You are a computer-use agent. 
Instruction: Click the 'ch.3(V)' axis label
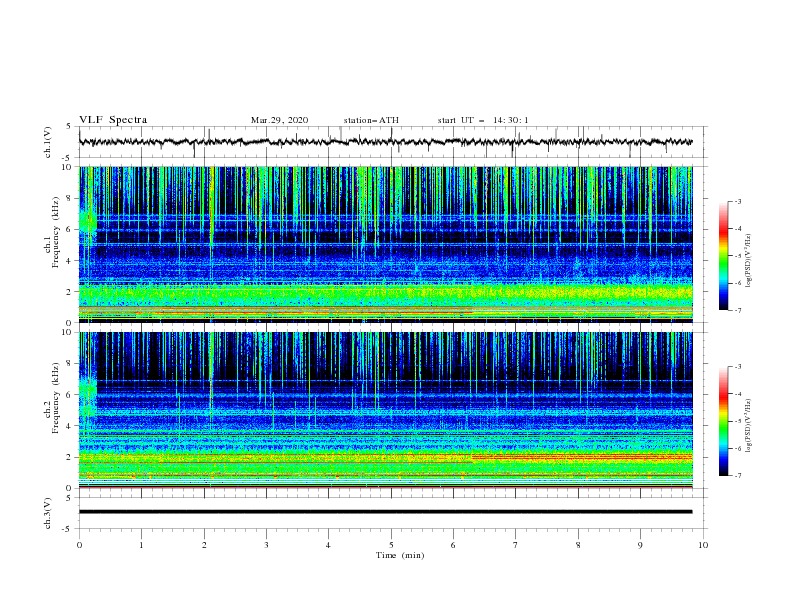click(x=48, y=513)
